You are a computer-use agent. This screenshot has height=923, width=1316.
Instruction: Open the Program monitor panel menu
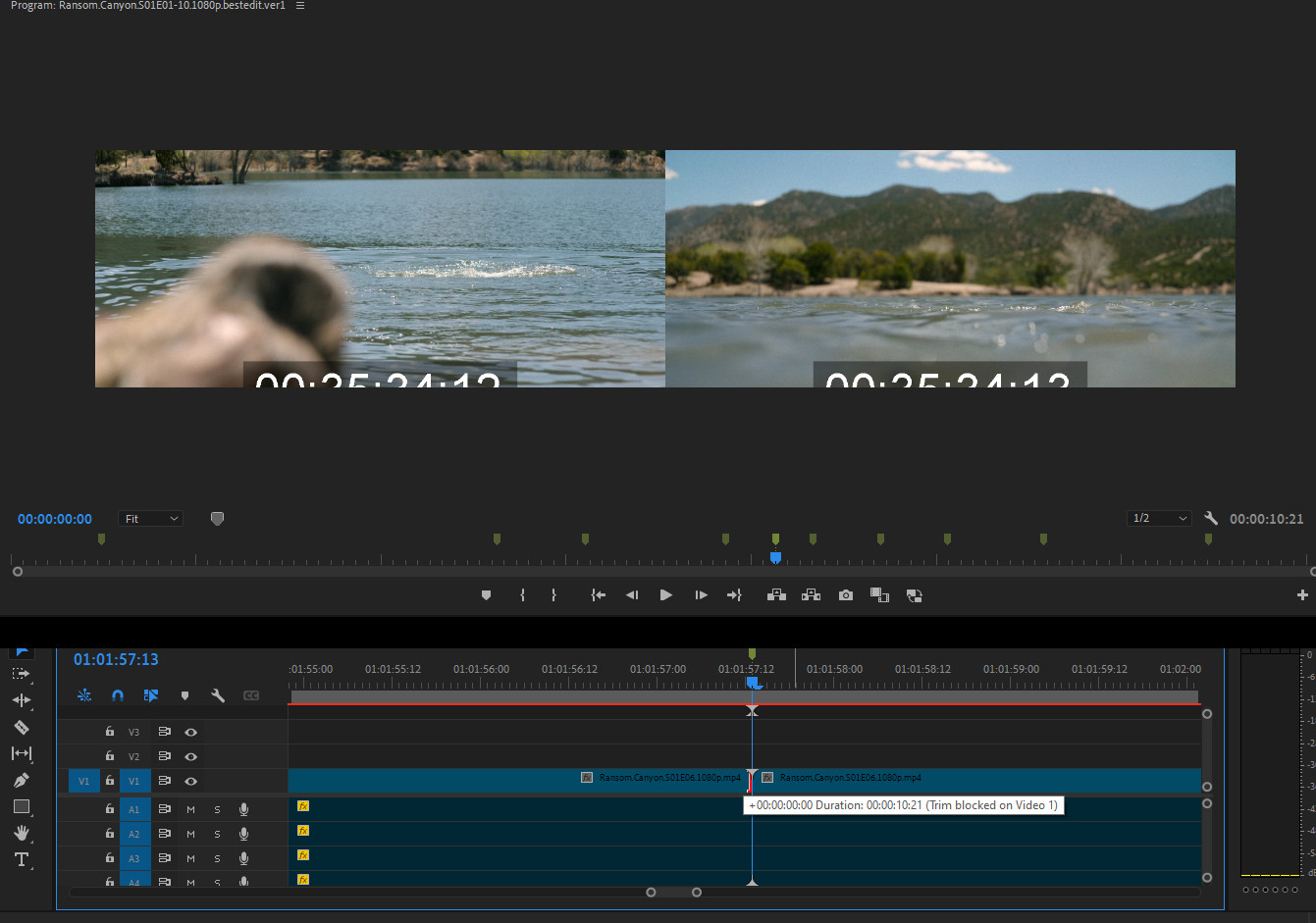tap(300, 6)
